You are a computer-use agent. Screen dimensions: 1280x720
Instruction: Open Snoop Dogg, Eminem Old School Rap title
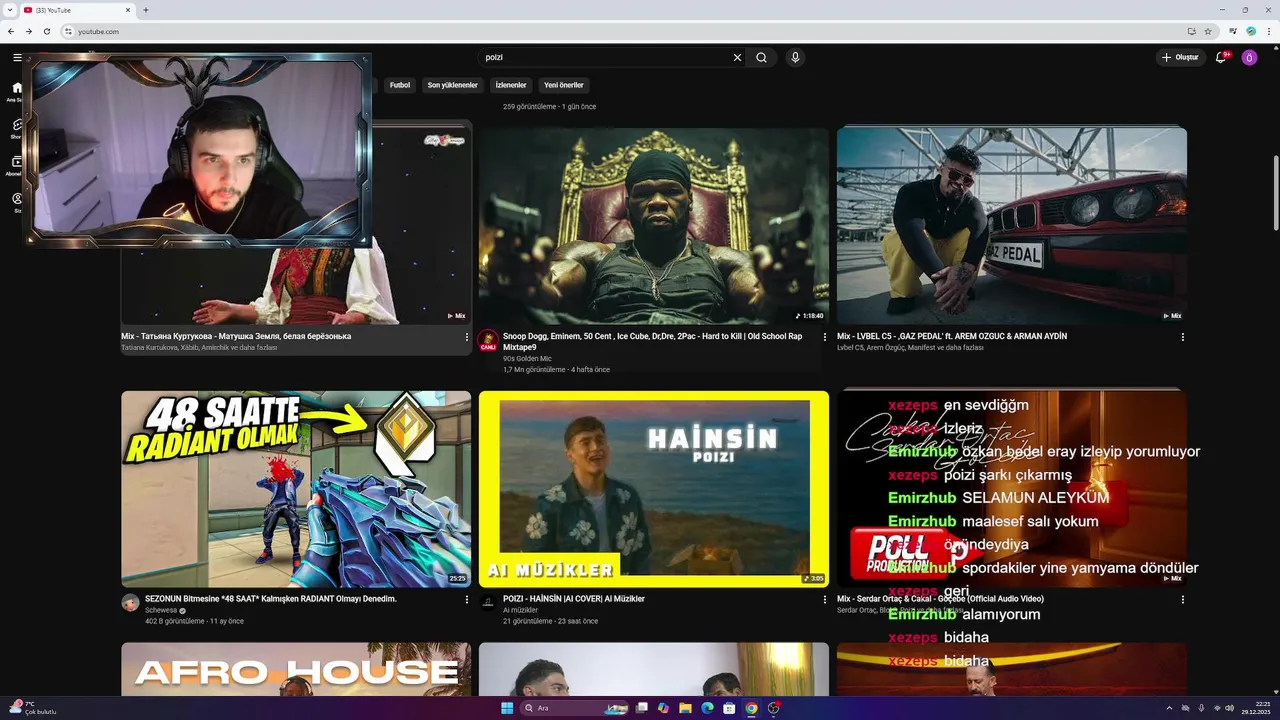pyautogui.click(x=652, y=342)
